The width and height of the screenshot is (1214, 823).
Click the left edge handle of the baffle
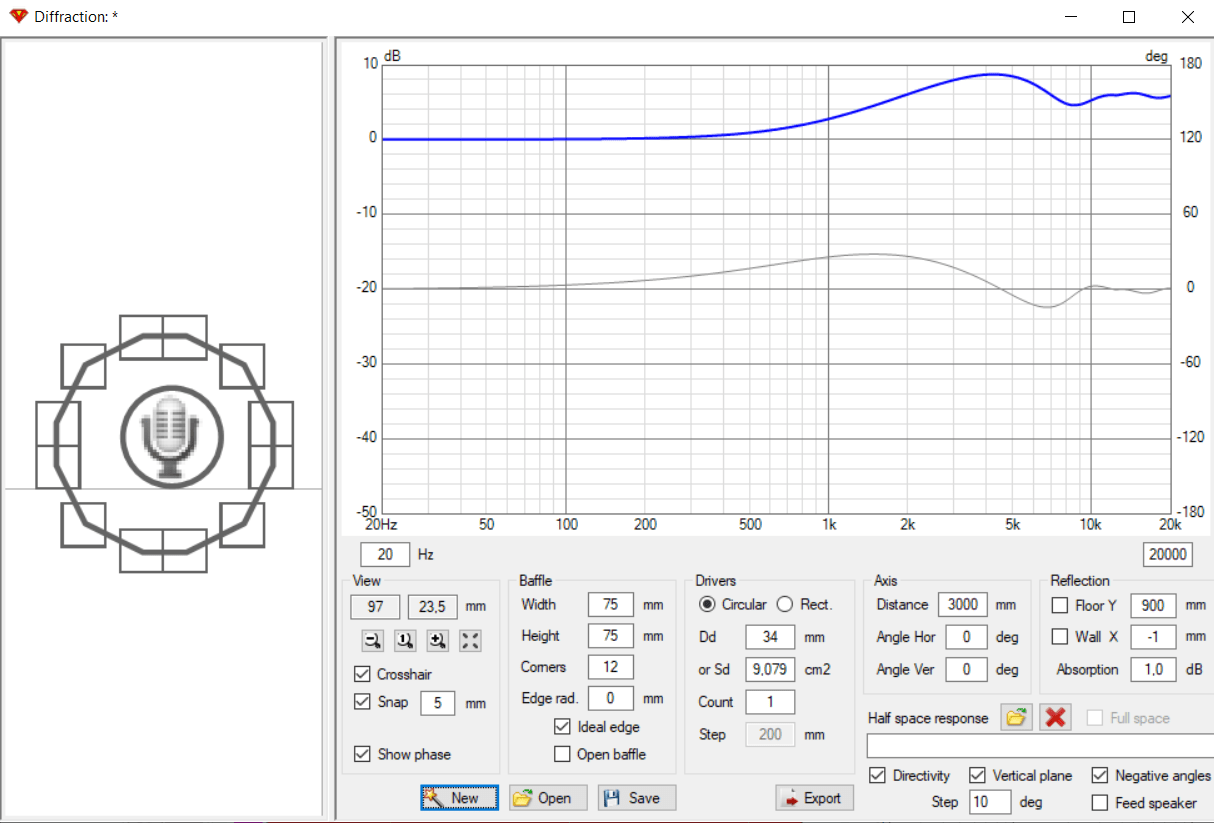tap(58, 445)
